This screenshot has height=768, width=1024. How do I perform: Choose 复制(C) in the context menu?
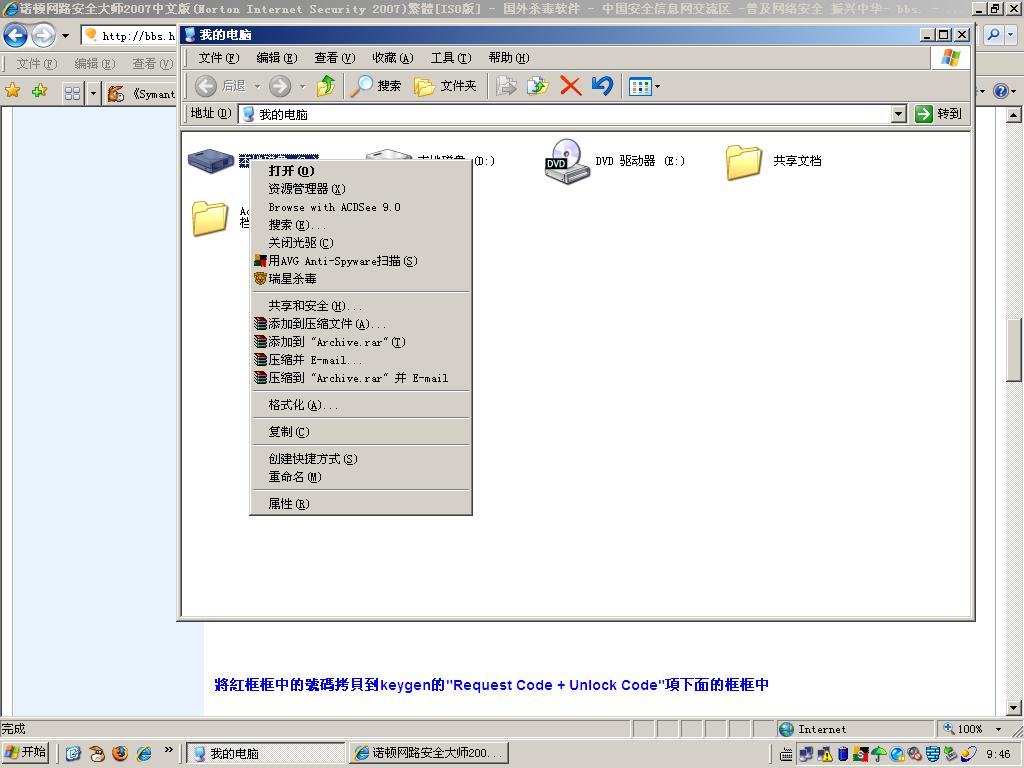click(x=360, y=432)
